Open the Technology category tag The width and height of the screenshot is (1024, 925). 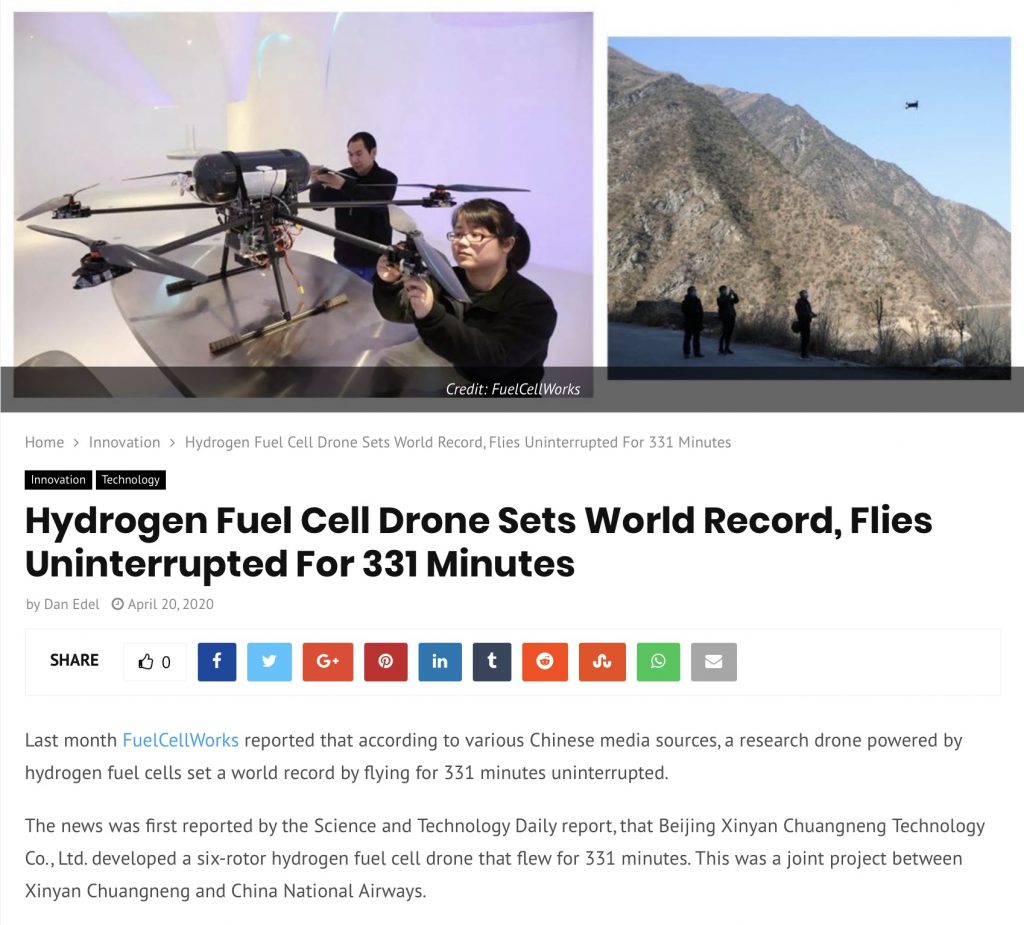(x=131, y=479)
